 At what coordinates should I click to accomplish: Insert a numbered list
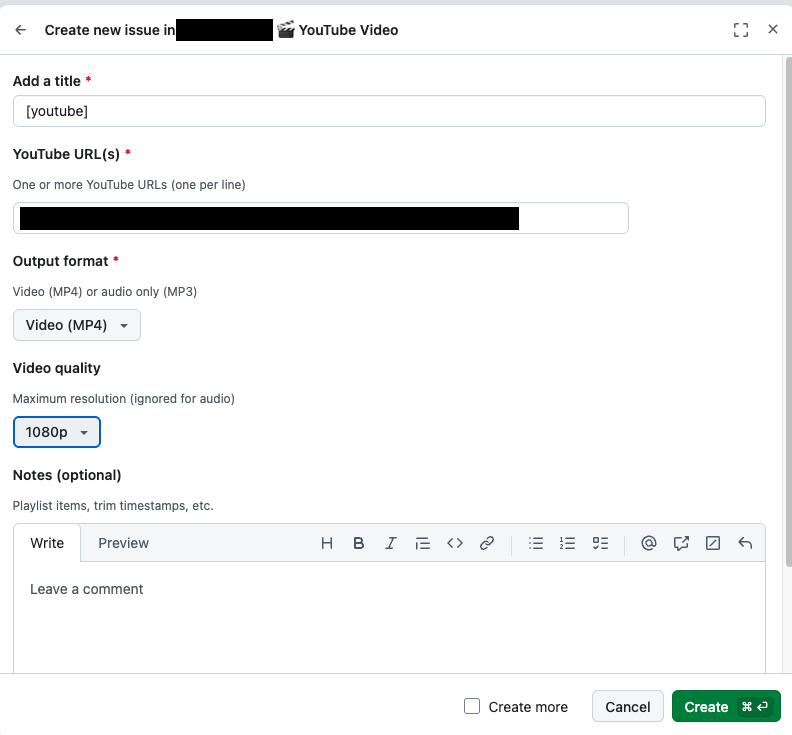(568, 543)
